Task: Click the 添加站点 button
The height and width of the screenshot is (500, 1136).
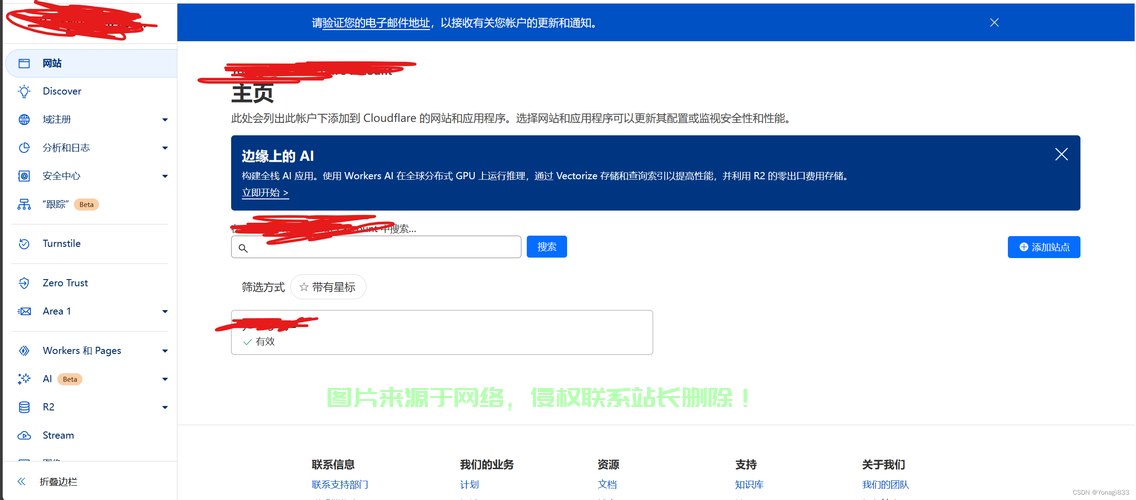Action: pyautogui.click(x=1043, y=246)
